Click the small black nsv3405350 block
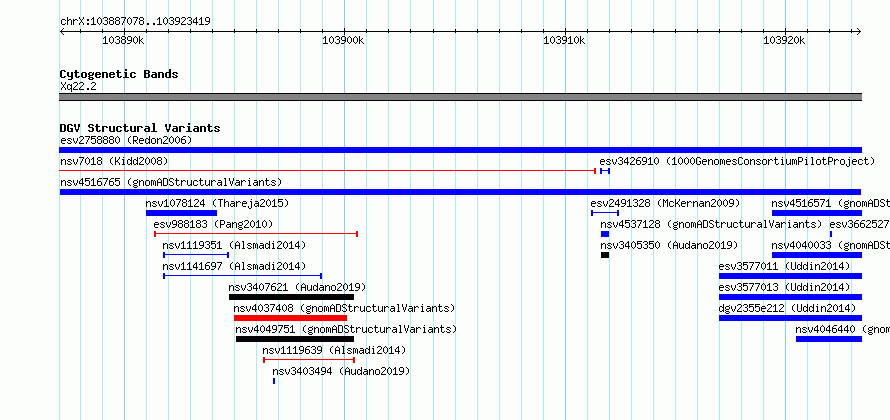This screenshot has height=420, width=890. (x=605, y=255)
